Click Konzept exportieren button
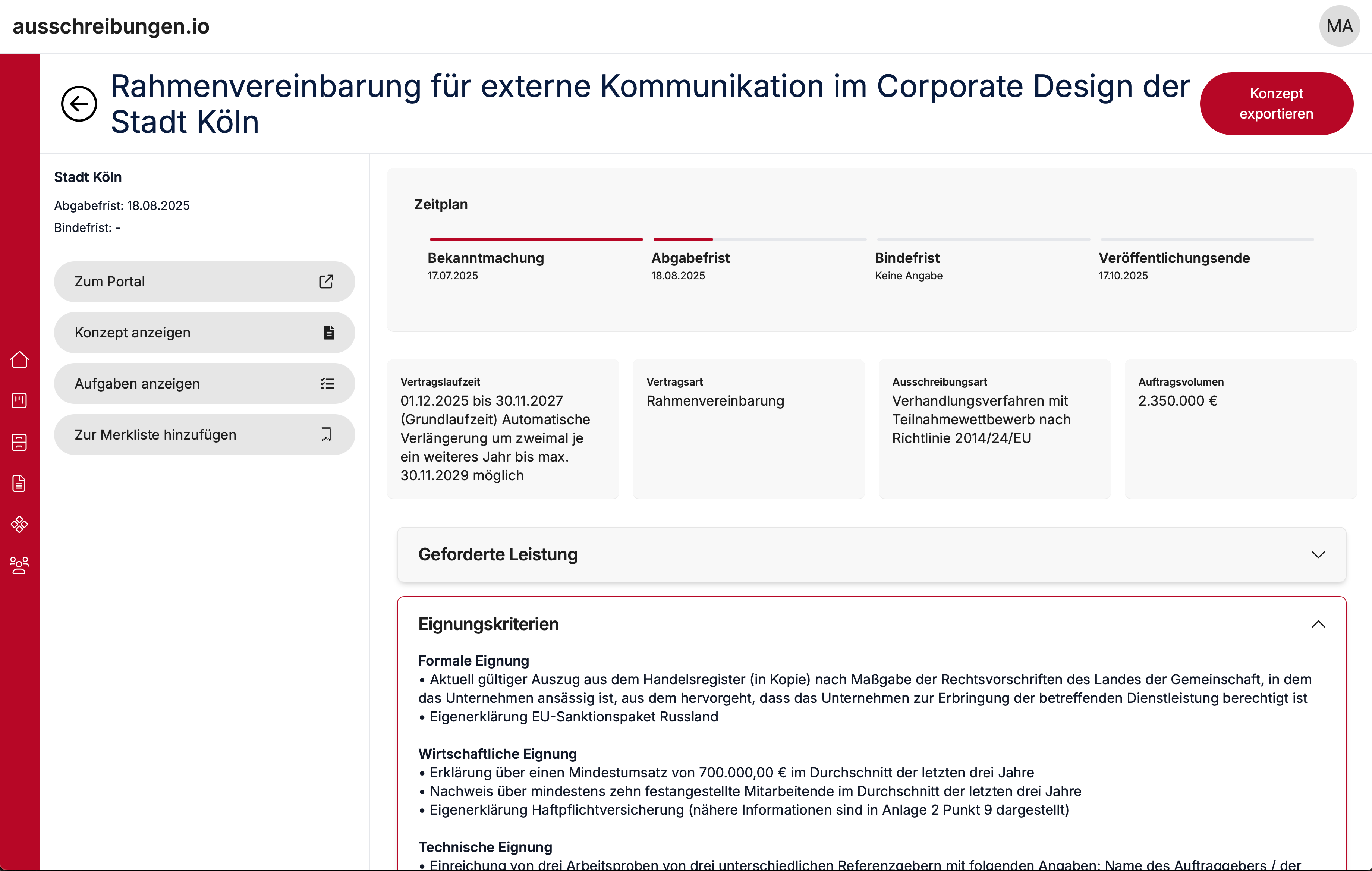The width and height of the screenshot is (1372, 871). (1276, 104)
